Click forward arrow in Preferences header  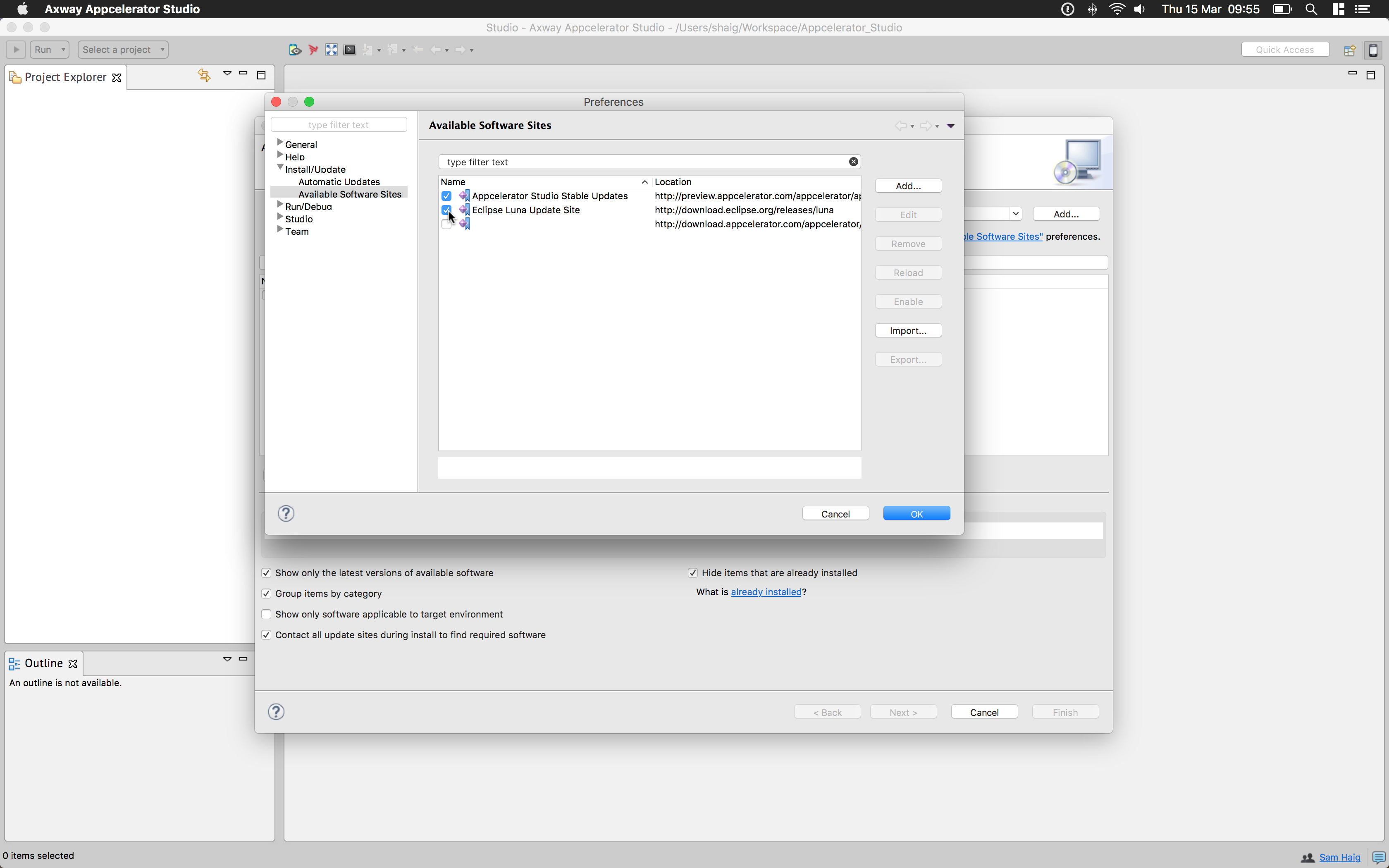click(926, 126)
